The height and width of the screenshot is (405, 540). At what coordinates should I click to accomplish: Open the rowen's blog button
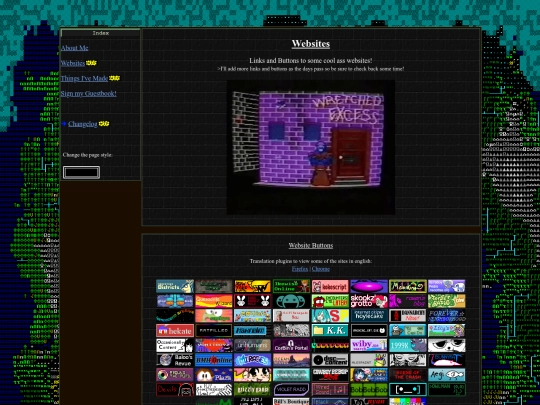coord(408,301)
